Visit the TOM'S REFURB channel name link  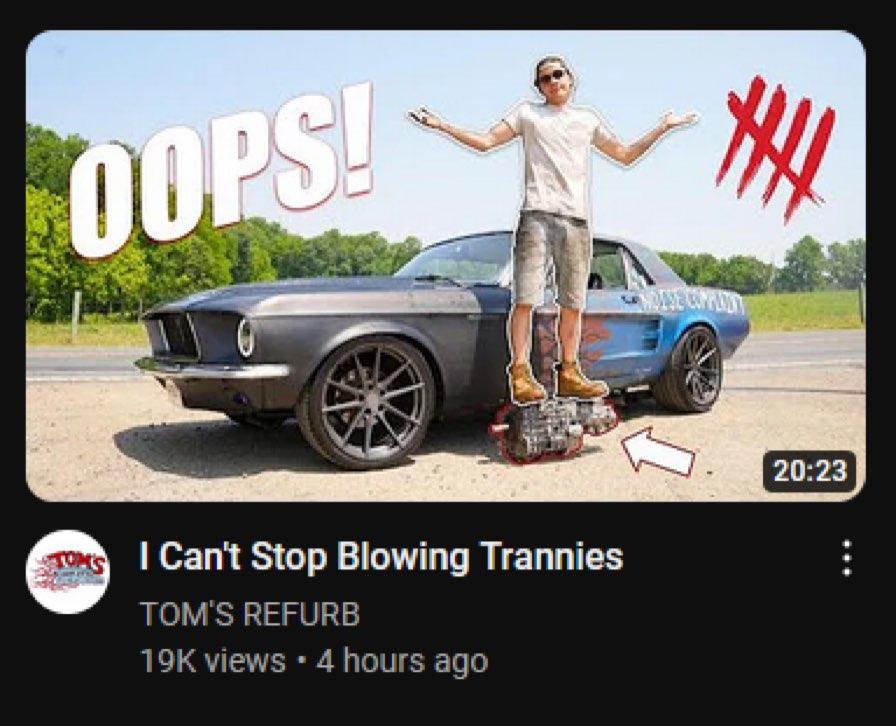[x=250, y=614]
